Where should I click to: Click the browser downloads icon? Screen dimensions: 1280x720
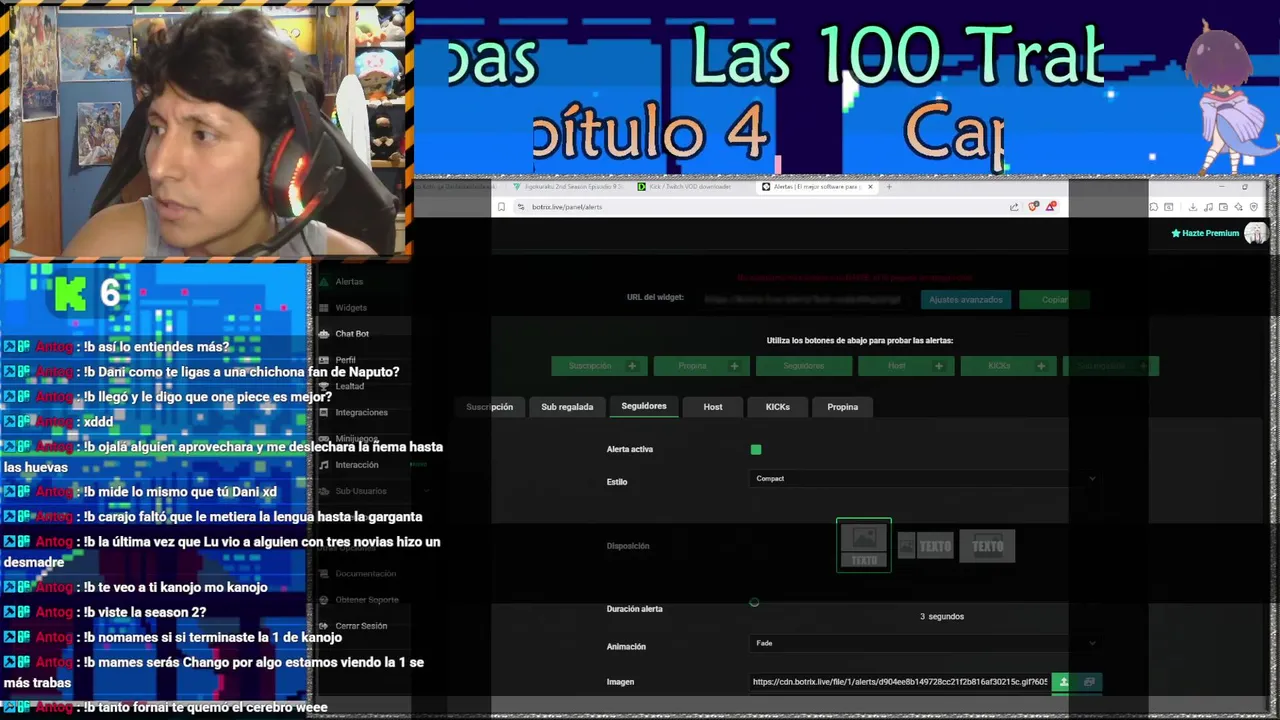pyautogui.click(x=1193, y=207)
